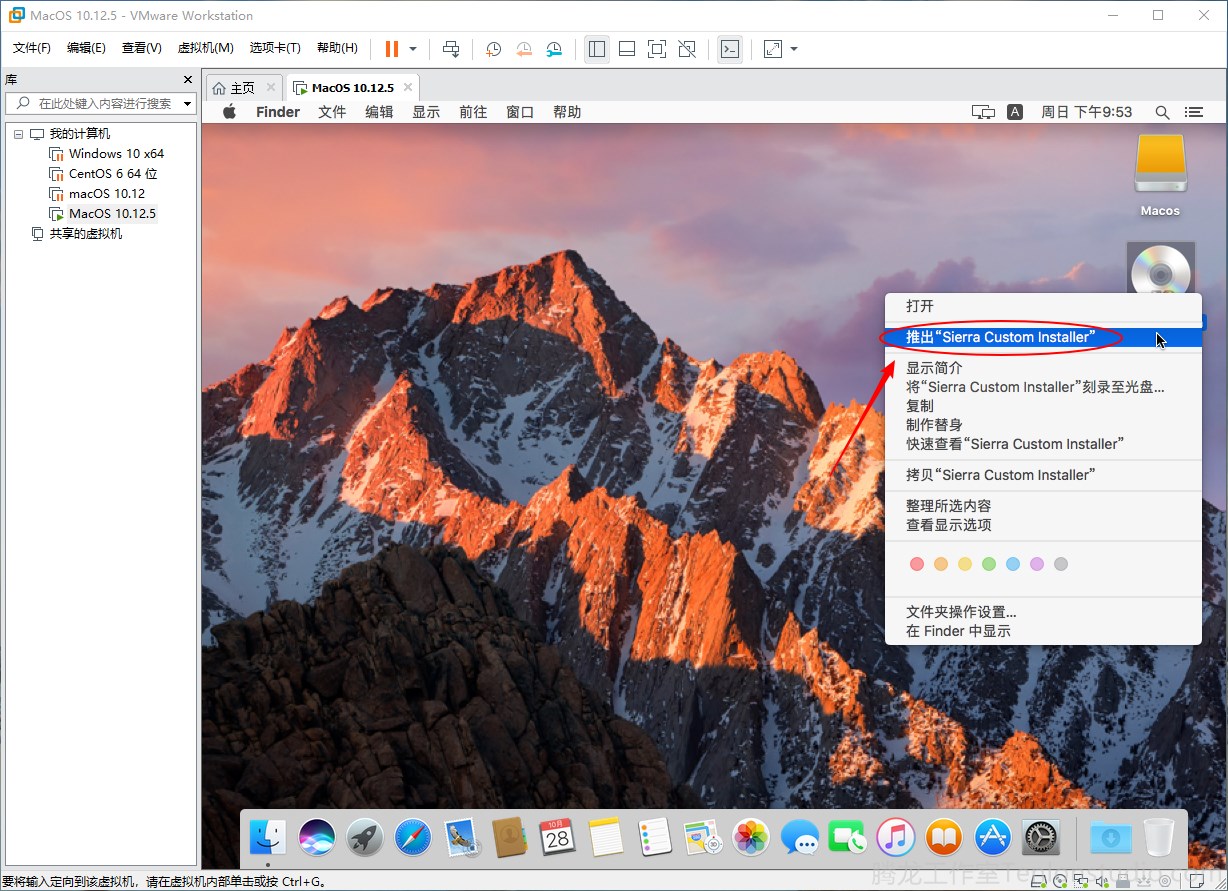Enter full screen mode

[x=657, y=49]
